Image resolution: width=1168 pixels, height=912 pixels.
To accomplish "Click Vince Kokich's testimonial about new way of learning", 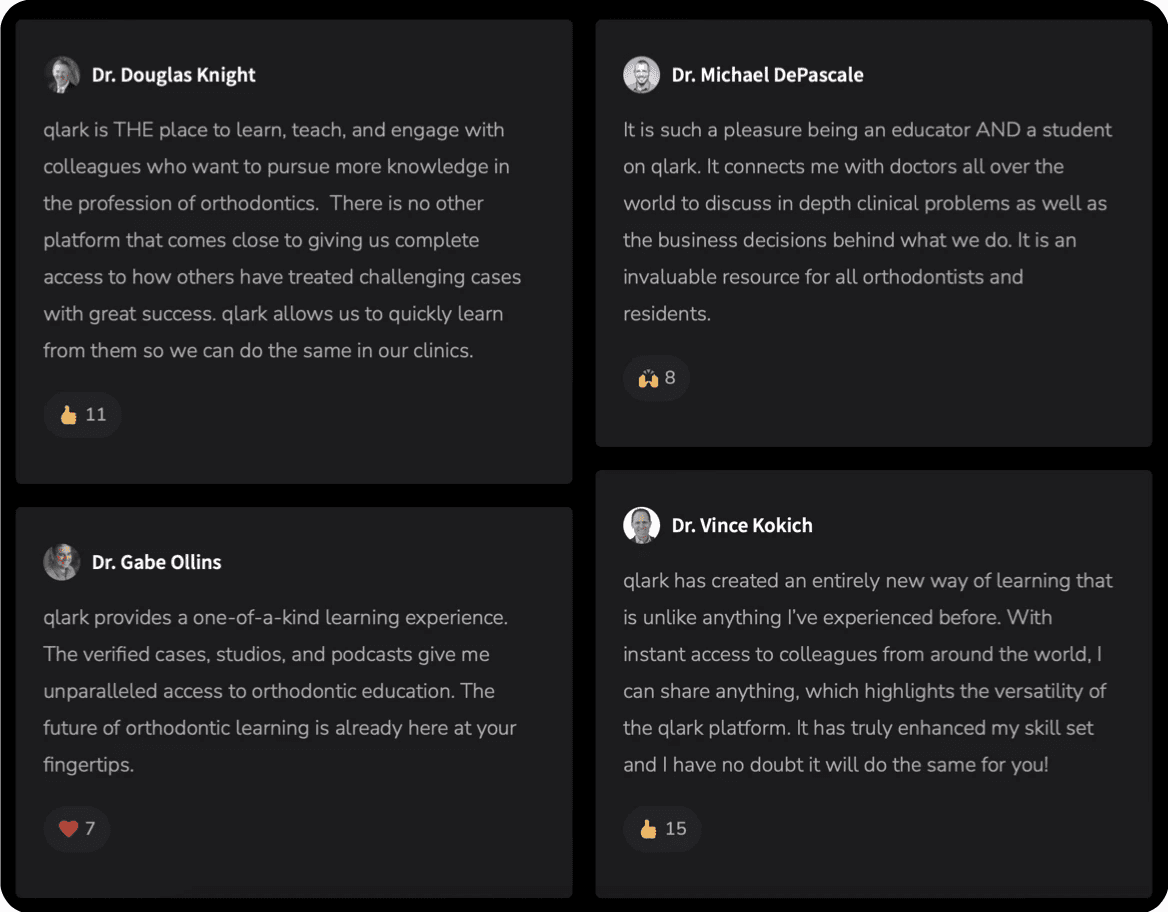I will [x=868, y=673].
